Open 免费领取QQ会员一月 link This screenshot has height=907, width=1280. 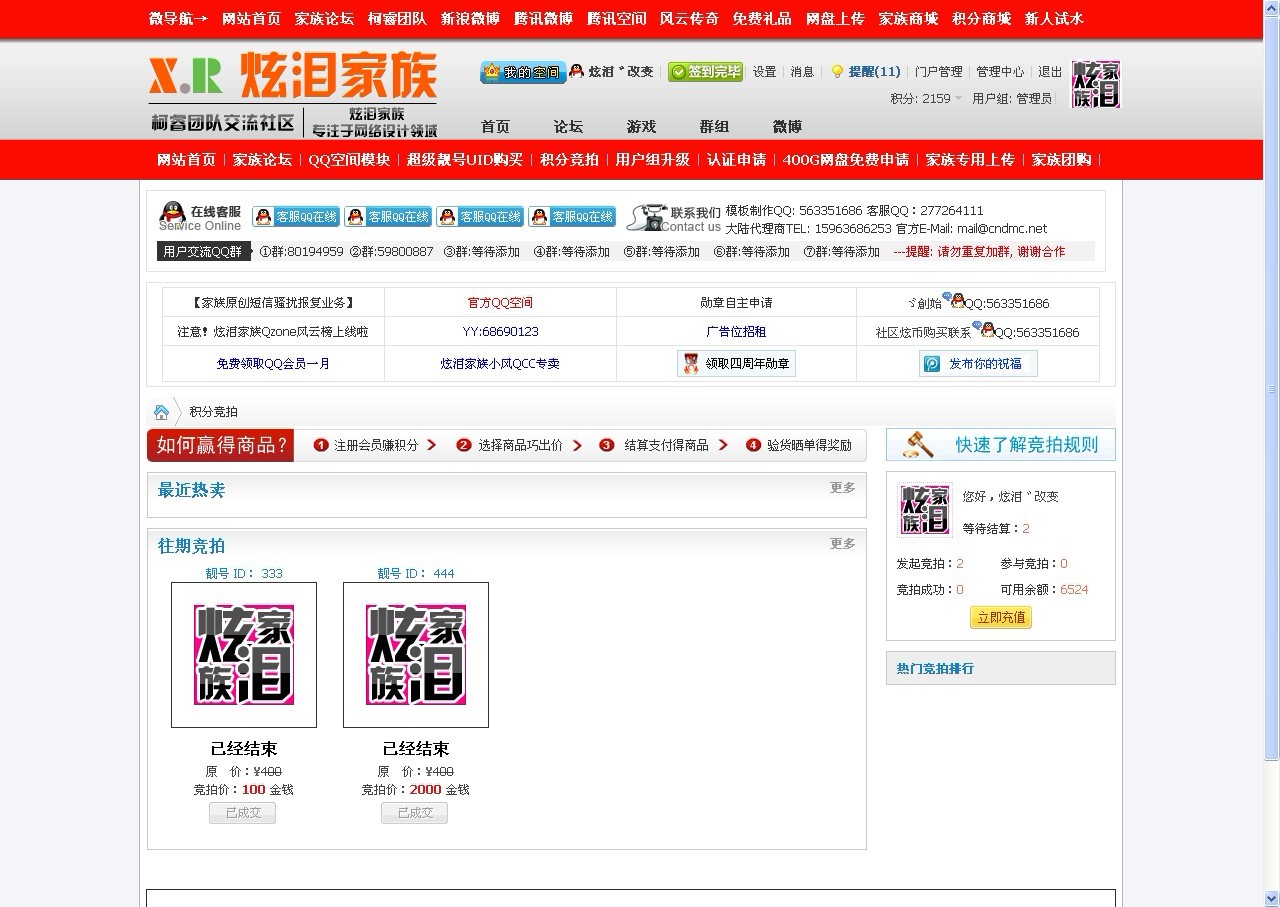click(273, 364)
